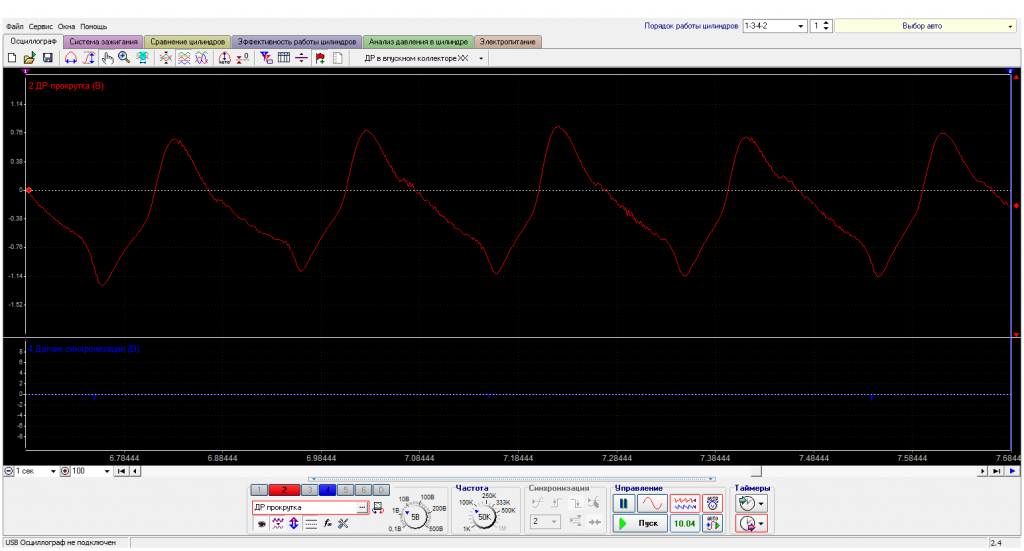Open the Окна menu
Viewport: 1024px width, 551px height.
tap(67, 27)
